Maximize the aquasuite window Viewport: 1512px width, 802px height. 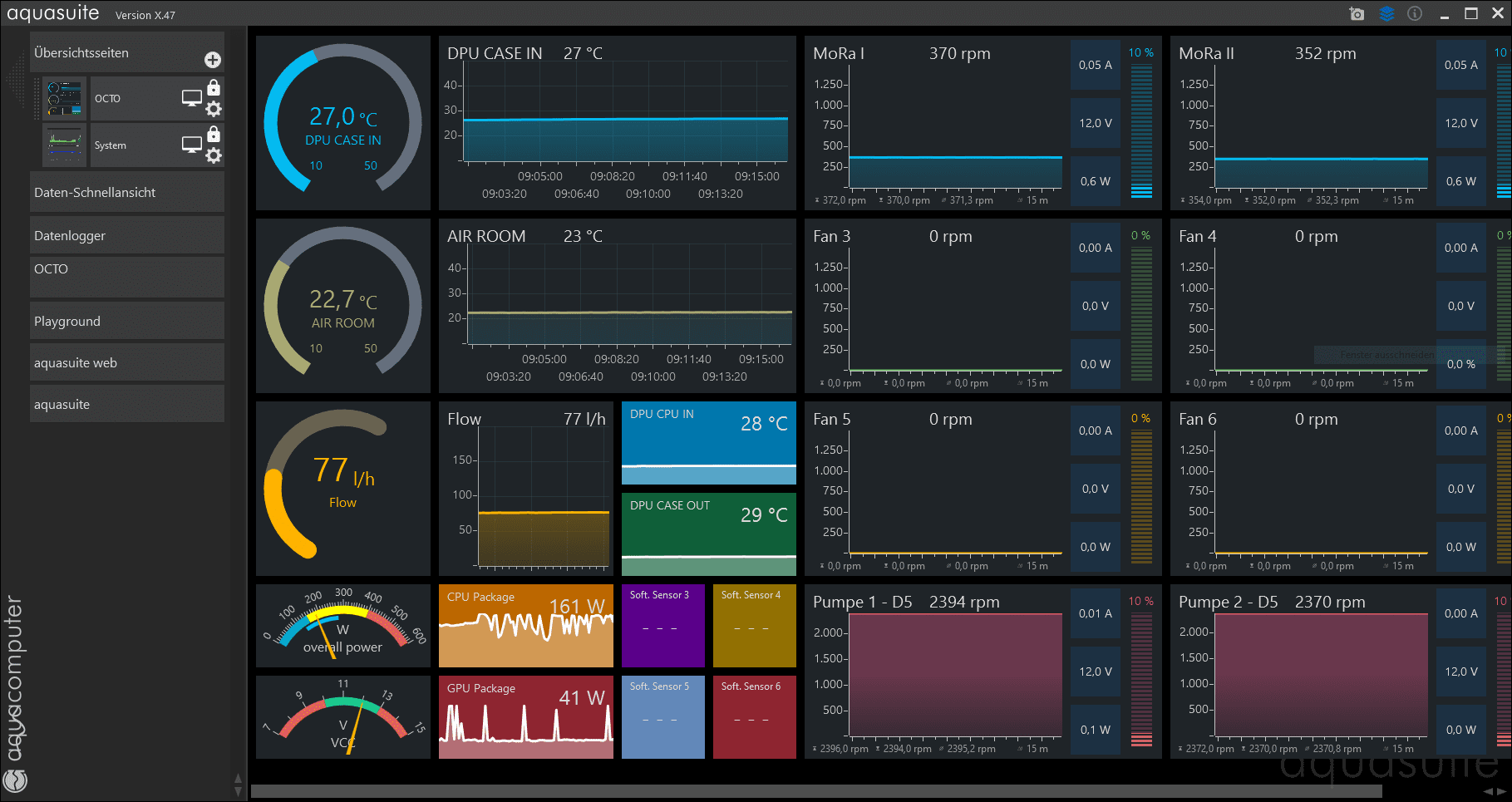click(x=1471, y=14)
